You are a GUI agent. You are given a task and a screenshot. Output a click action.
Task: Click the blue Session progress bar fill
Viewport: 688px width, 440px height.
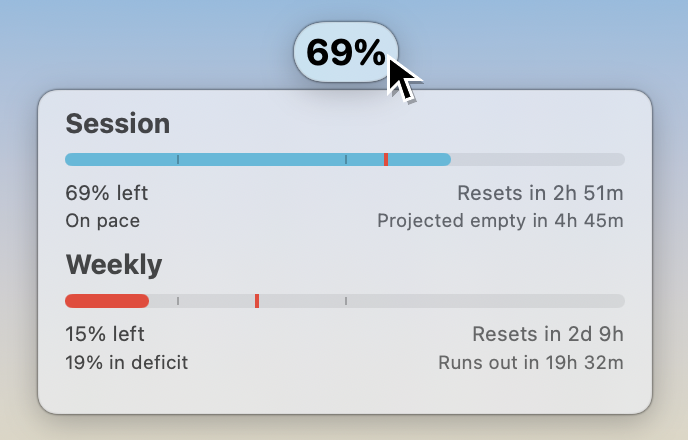click(258, 160)
